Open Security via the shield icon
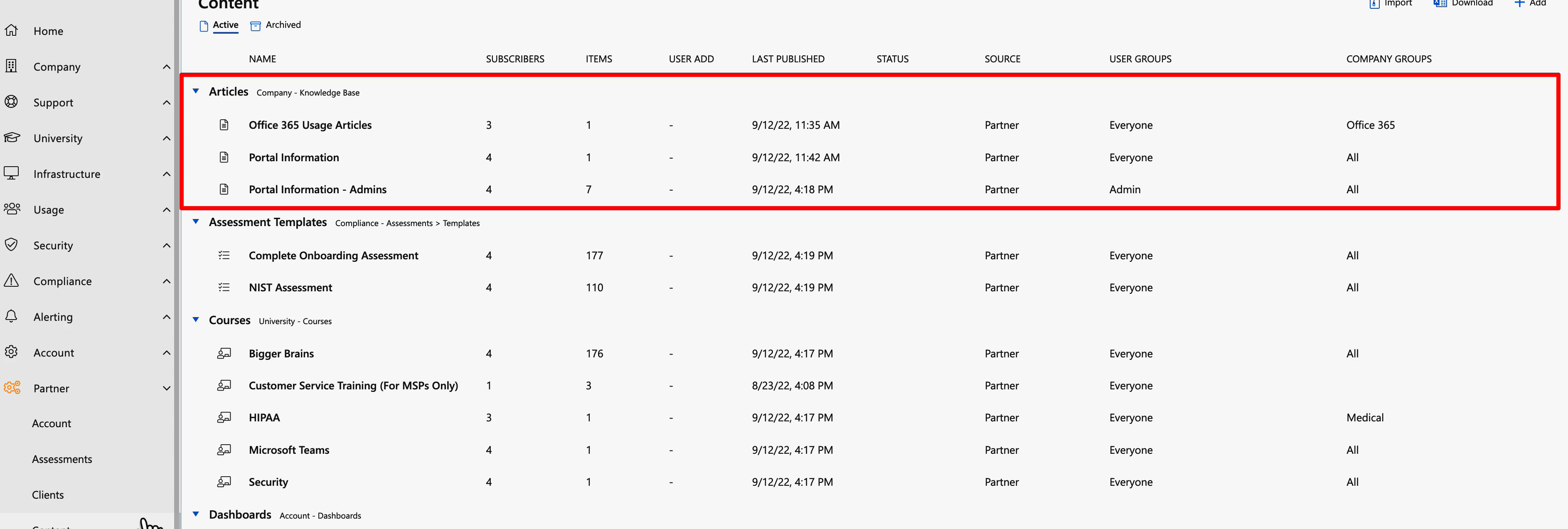Viewport: 1568px width, 529px height. [x=12, y=245]
